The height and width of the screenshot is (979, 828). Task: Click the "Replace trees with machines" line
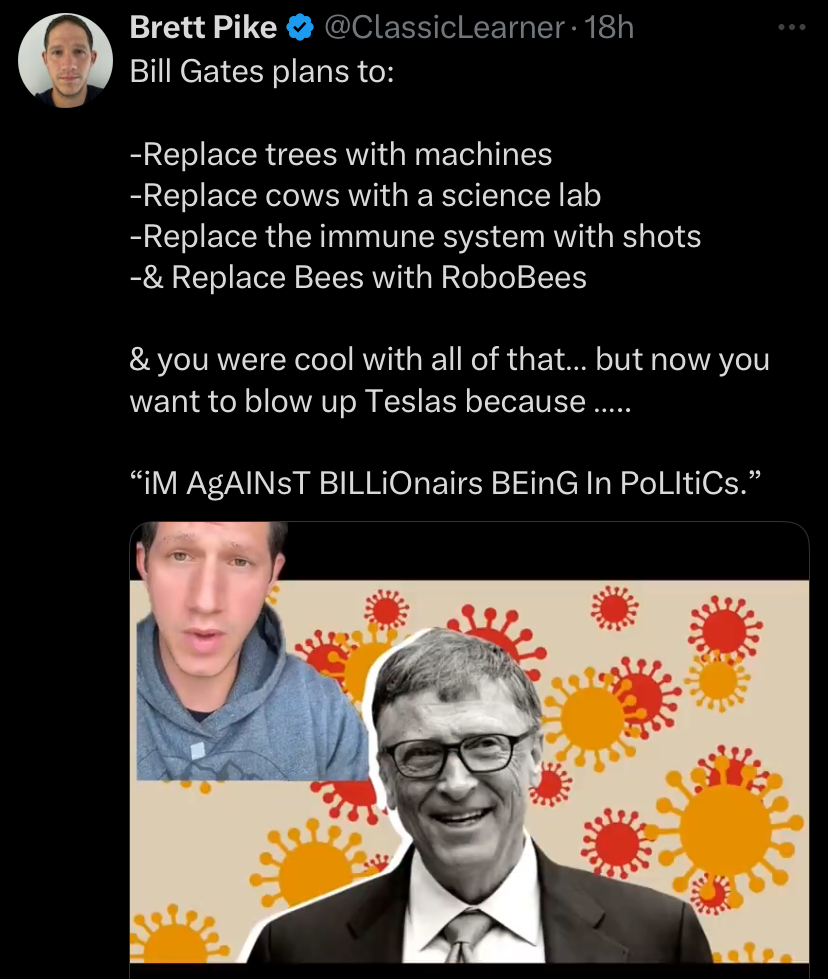click(341, 154)
